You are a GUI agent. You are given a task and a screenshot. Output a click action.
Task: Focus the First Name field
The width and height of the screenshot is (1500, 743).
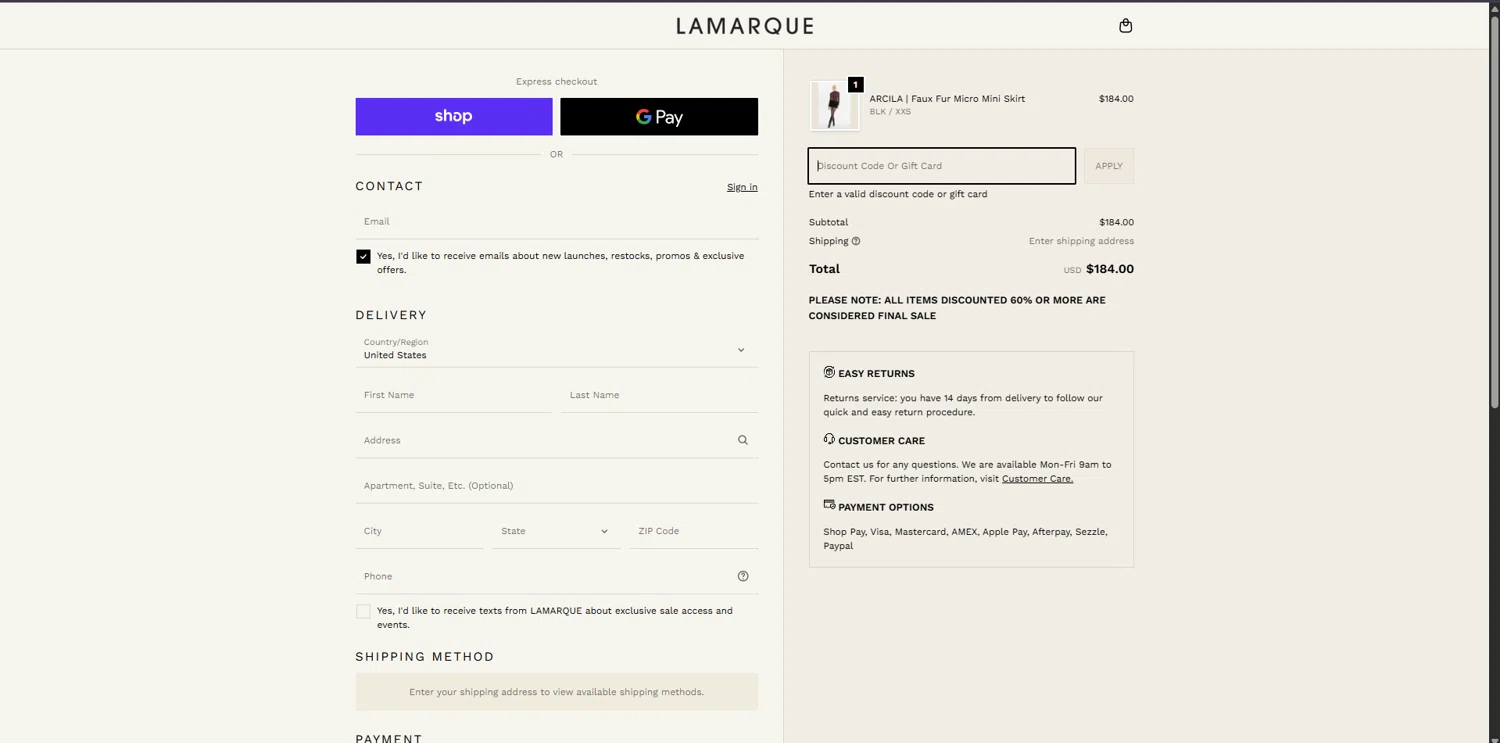454,395
